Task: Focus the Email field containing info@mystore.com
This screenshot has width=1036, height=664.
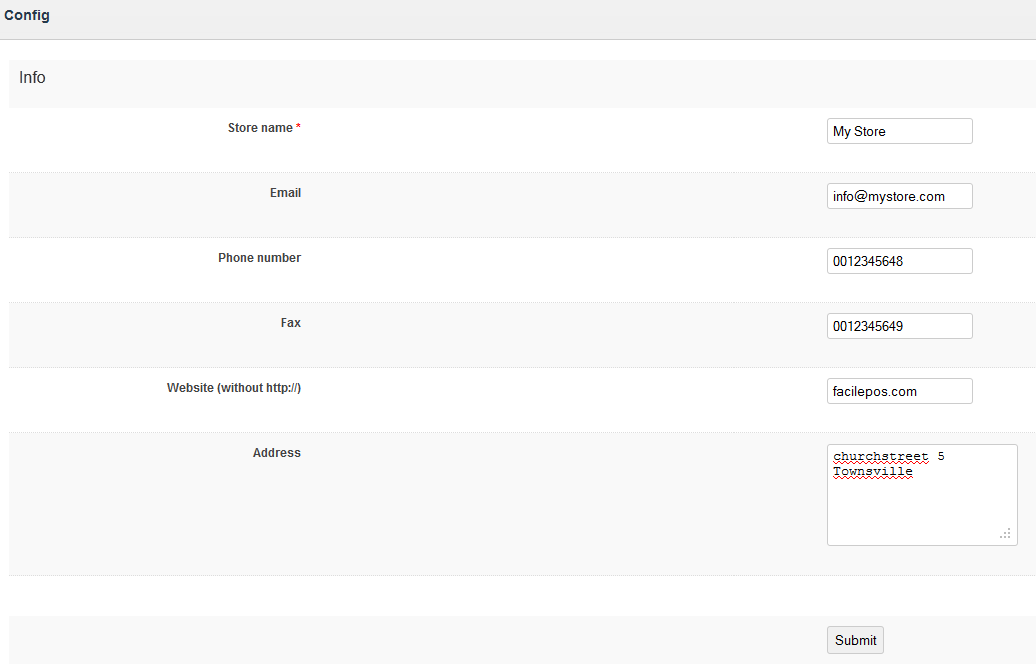Action: pos(899,196)
